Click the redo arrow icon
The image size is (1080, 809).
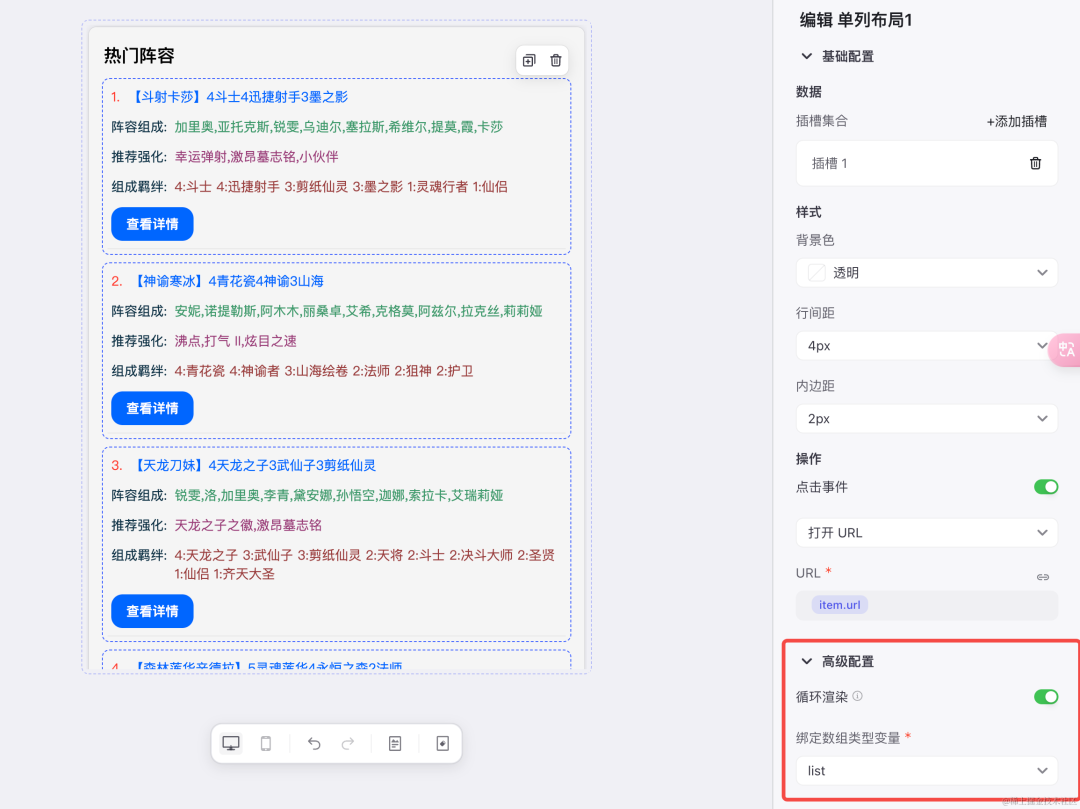(348, 744)
